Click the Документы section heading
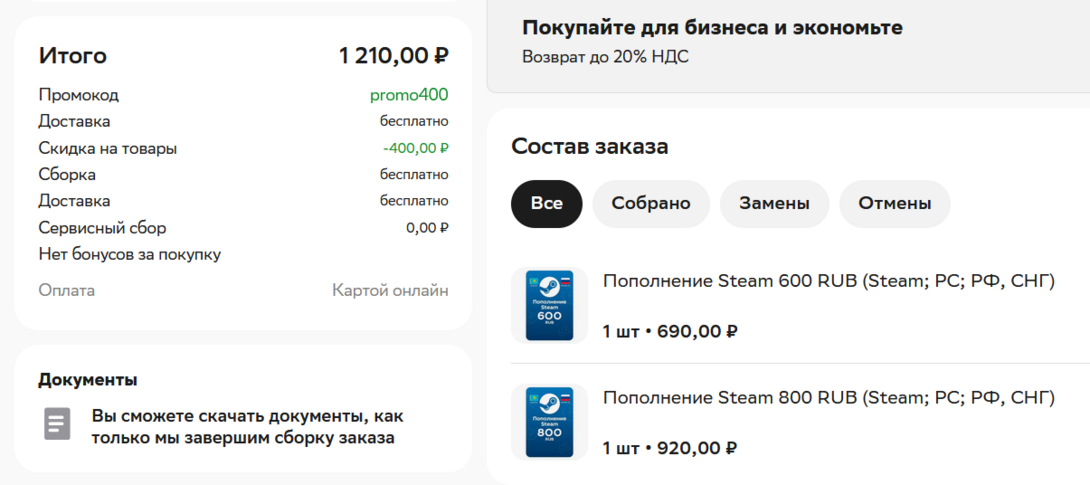Screen dimensions: 1090x485 [x=88, y=380]
